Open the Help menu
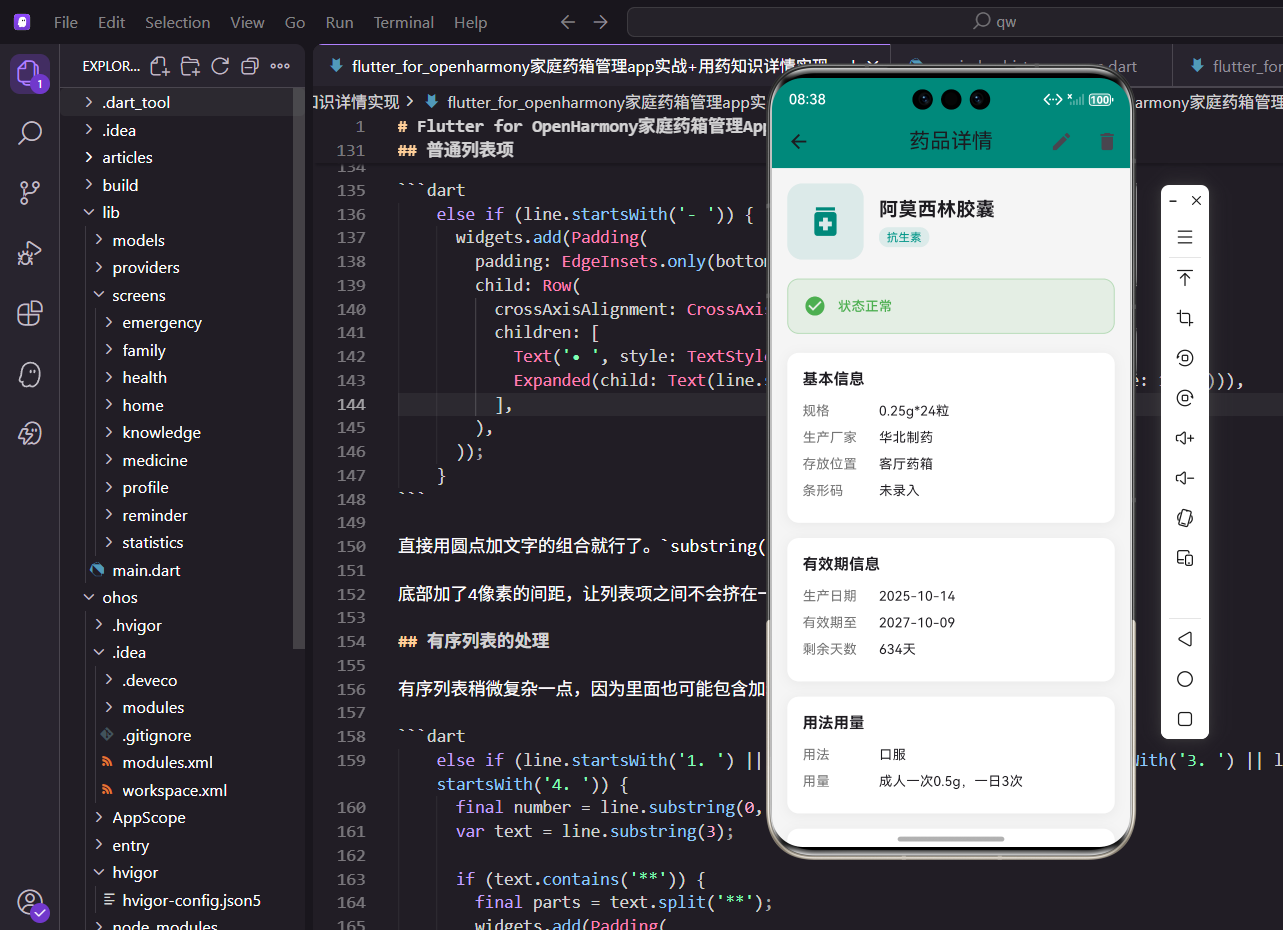 coord(470,22)
